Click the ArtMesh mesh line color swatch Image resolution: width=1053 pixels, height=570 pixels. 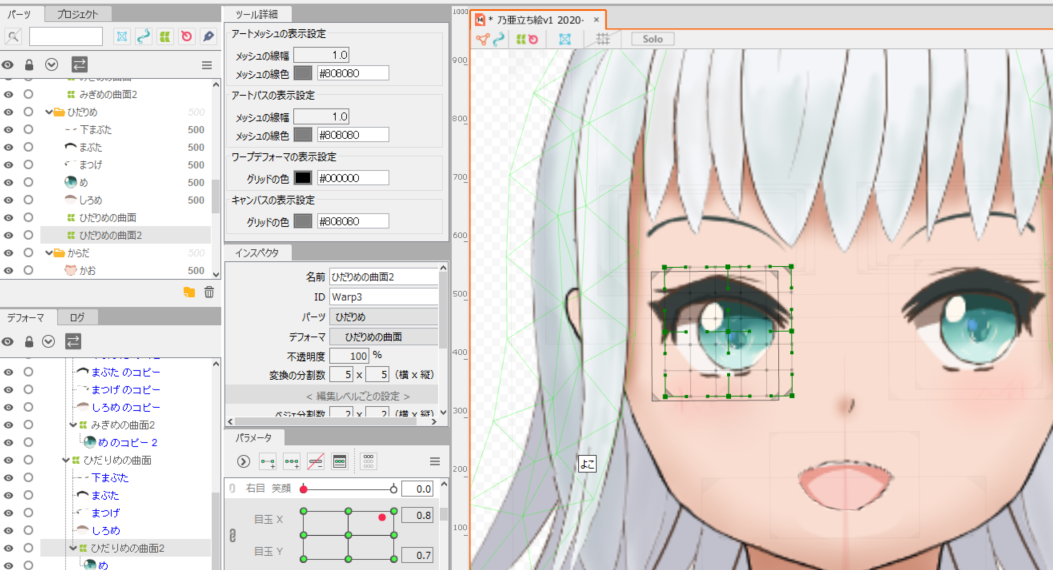point(303,73)
